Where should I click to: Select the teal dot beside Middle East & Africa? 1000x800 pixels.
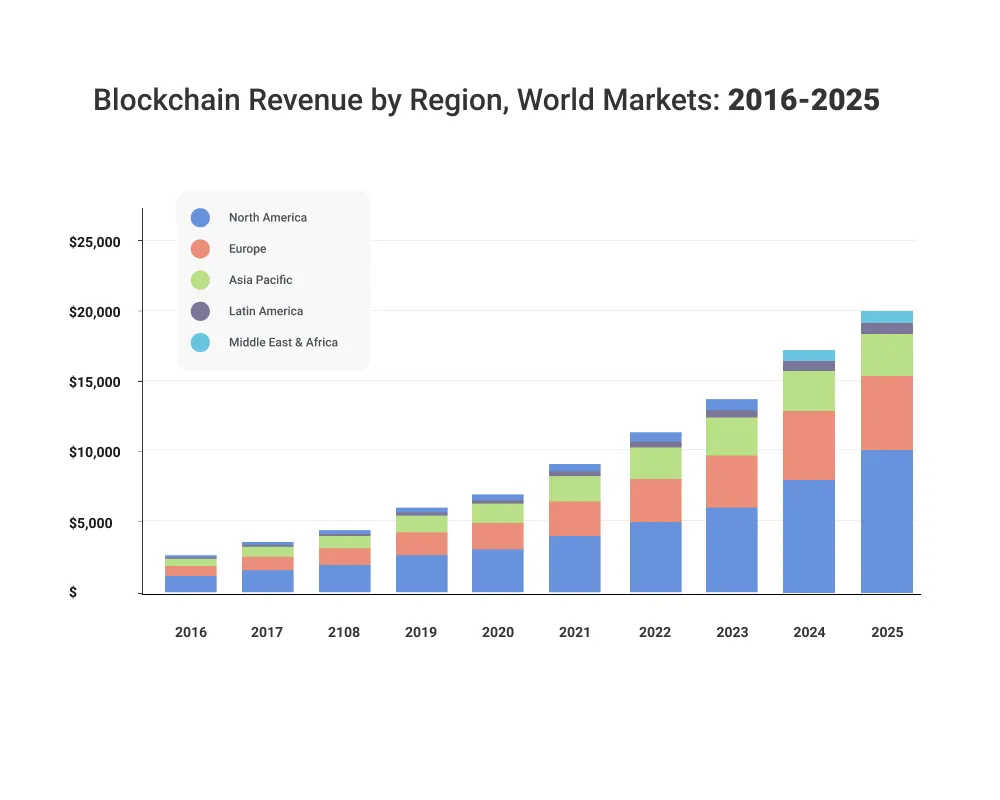pos(202,342)
